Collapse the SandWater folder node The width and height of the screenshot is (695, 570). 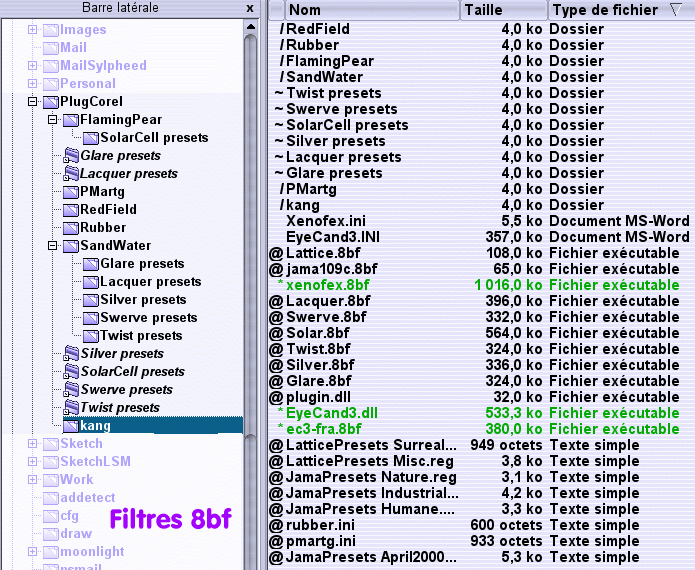[x=52, y=246]
